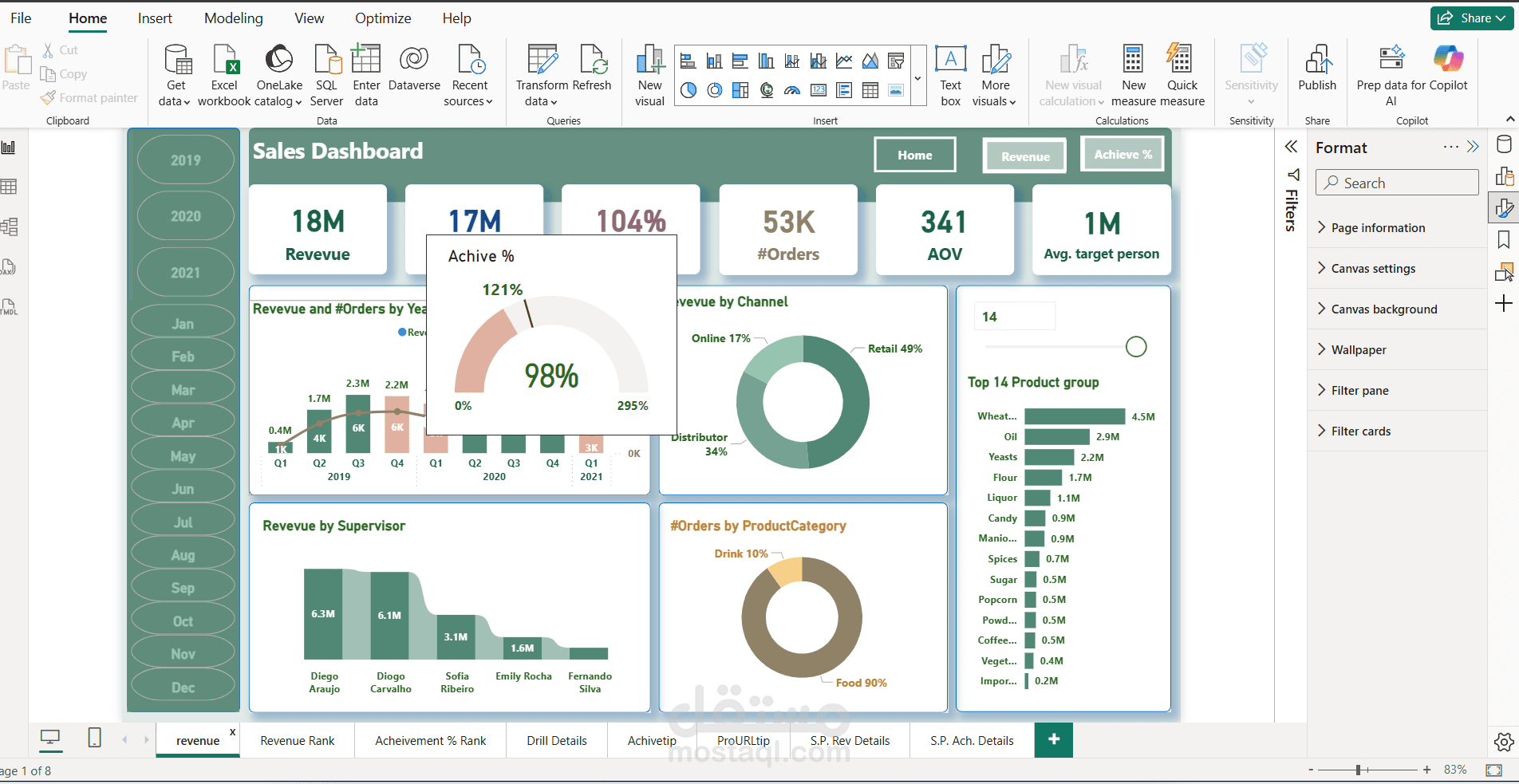Viewport: 1519px width, 784px height.
Task: Open the More visuals dropdown
Action: pyautogui.click(x=995, y=76)
